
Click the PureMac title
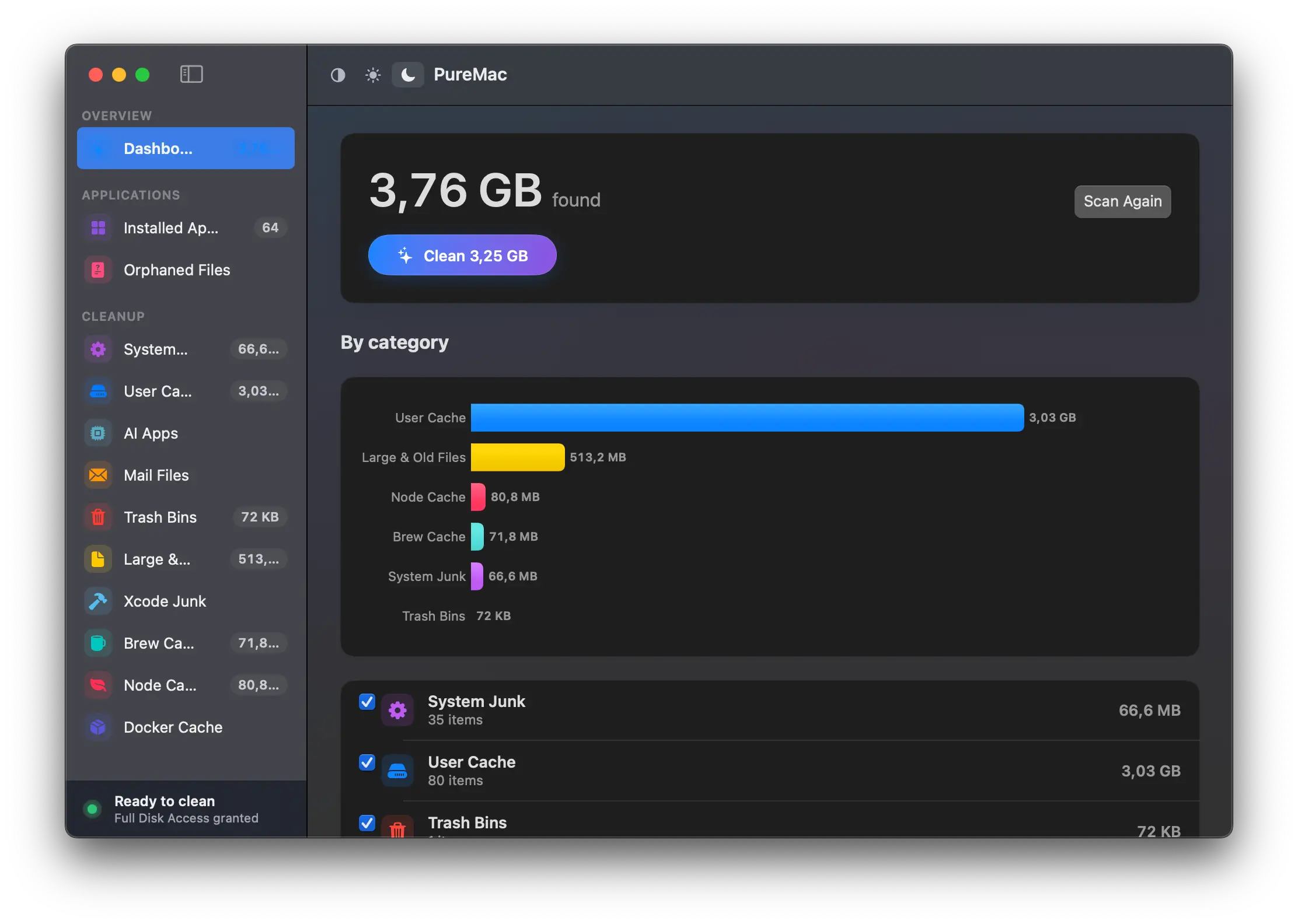pyautogui.click(x=470, y=75)
